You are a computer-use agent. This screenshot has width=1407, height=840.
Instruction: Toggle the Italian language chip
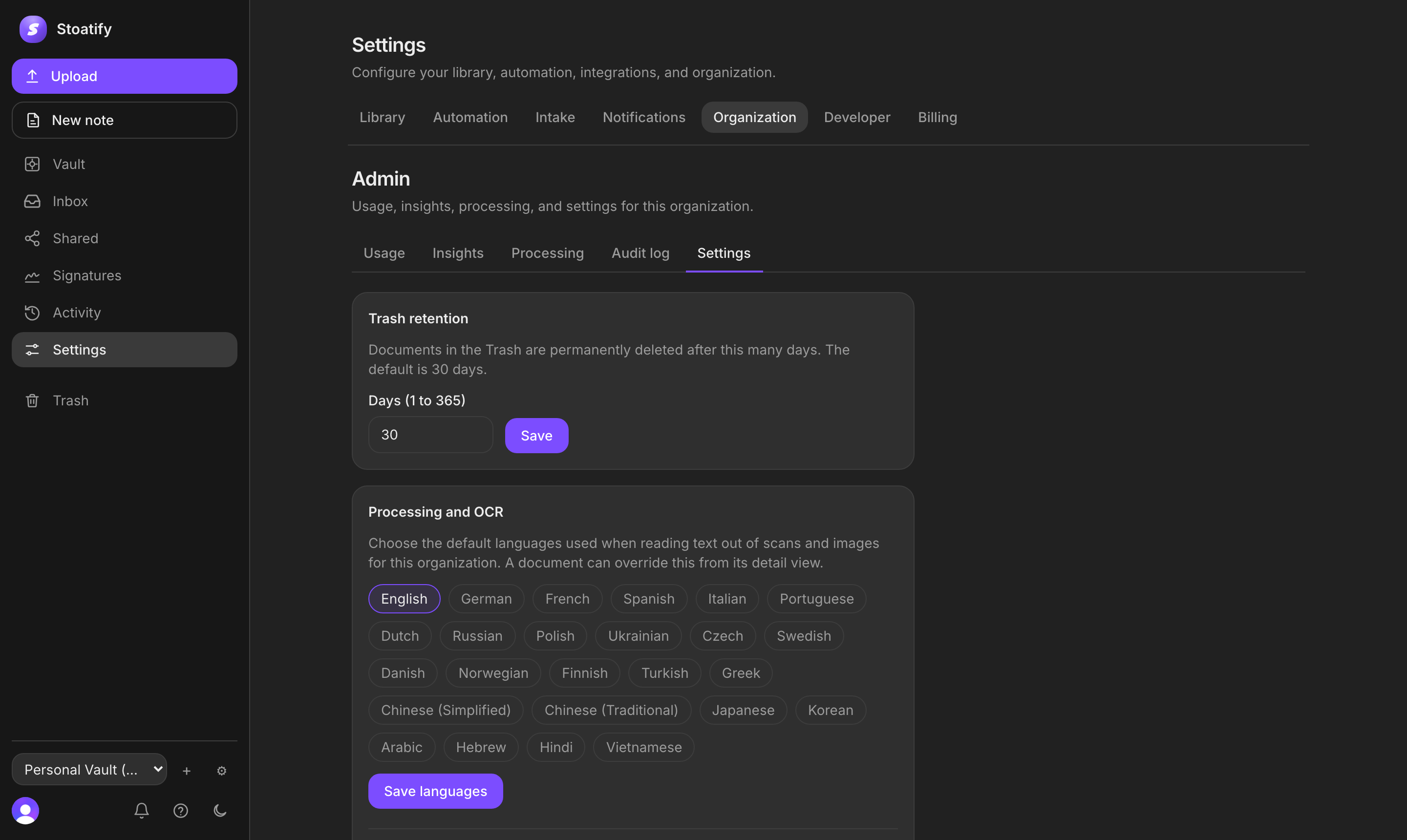click(727, 599)
